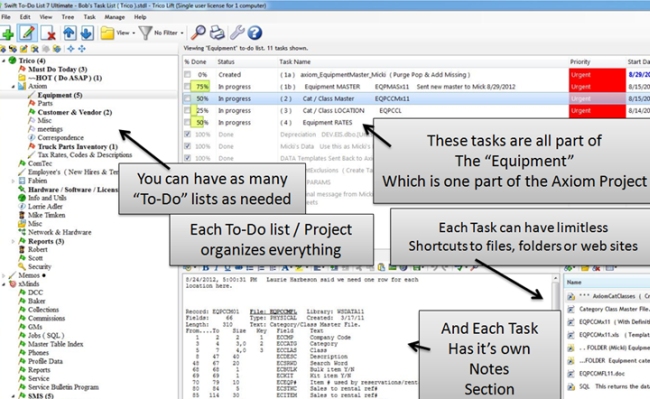Open settings via the wrench icon

coord(237,33)
